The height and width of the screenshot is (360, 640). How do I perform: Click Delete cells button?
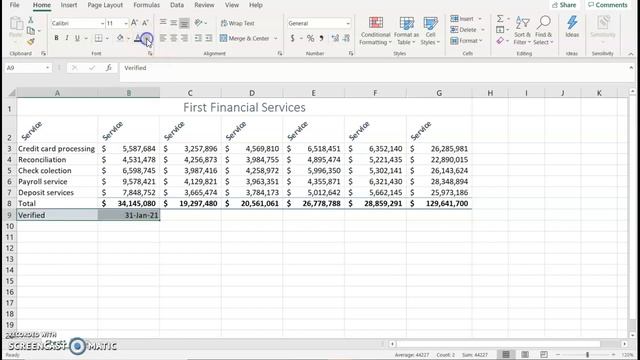pos(464,30)
